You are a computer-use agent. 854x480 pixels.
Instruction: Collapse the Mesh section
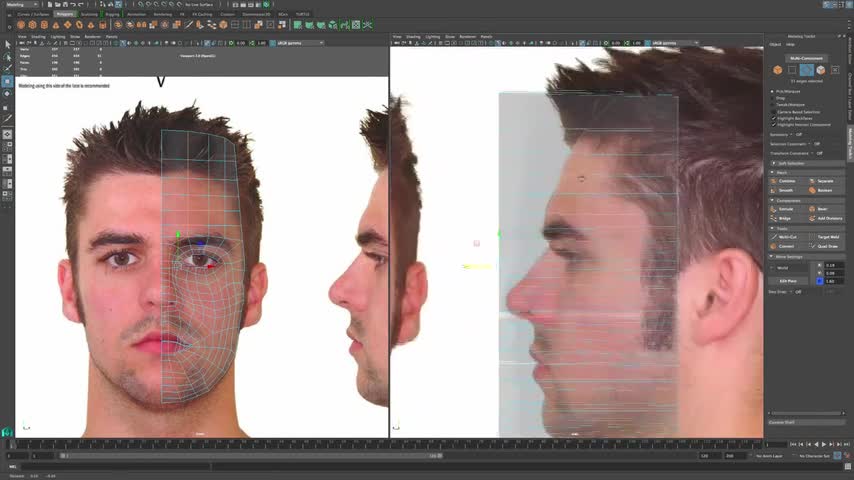click(x=806, y=172)
